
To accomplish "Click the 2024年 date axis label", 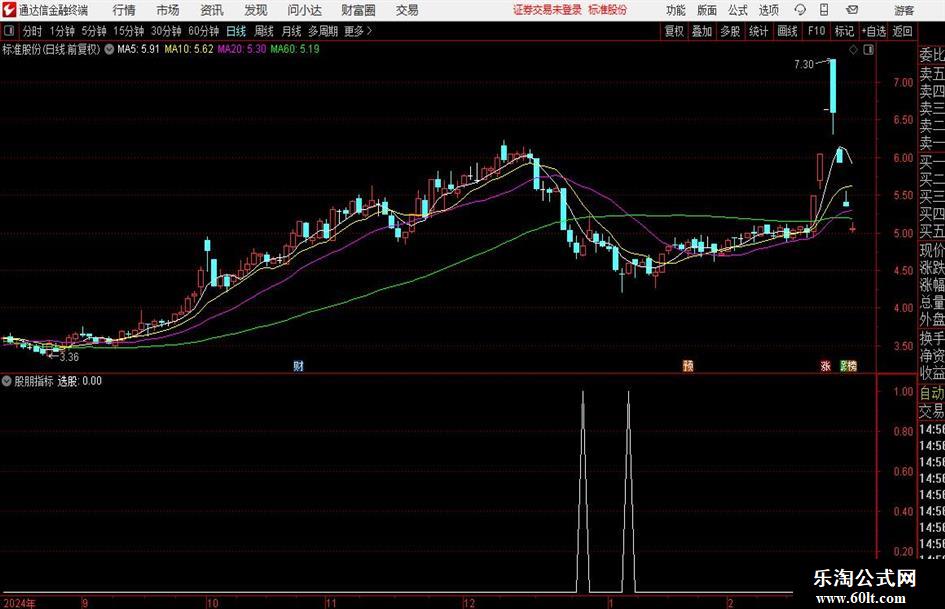I will [19, 603].
